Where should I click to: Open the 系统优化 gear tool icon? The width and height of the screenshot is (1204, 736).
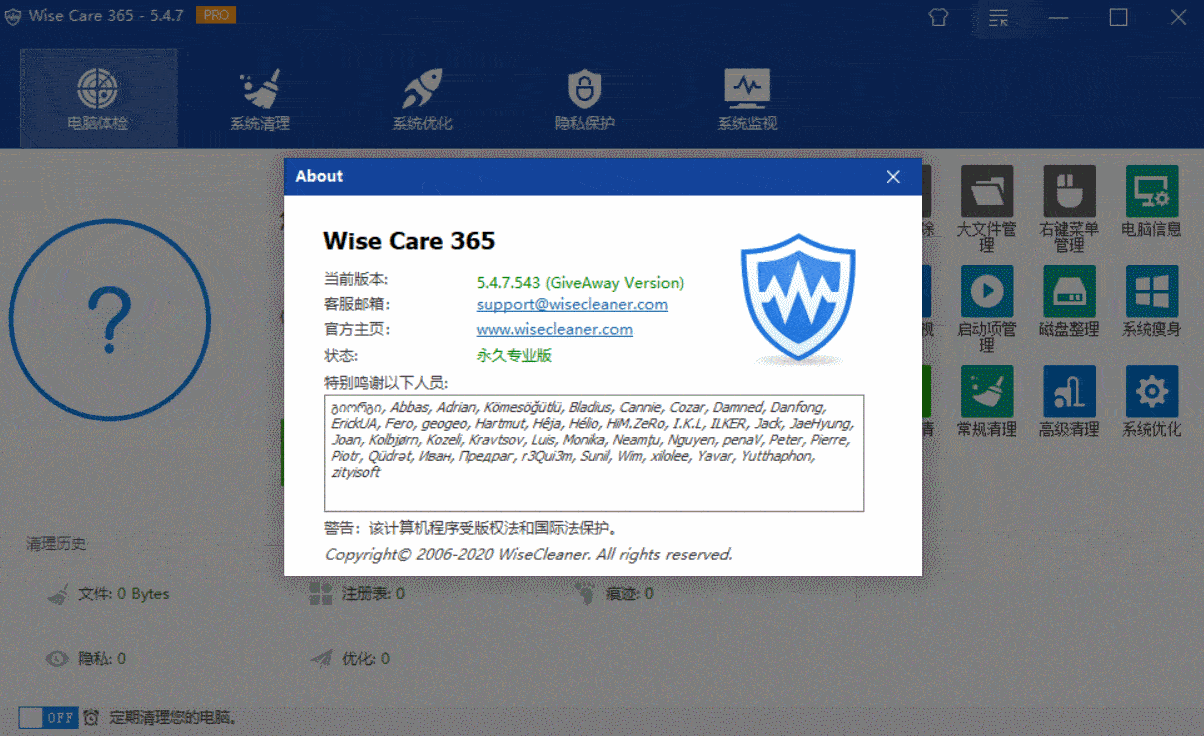click(x=1151, y=392)
